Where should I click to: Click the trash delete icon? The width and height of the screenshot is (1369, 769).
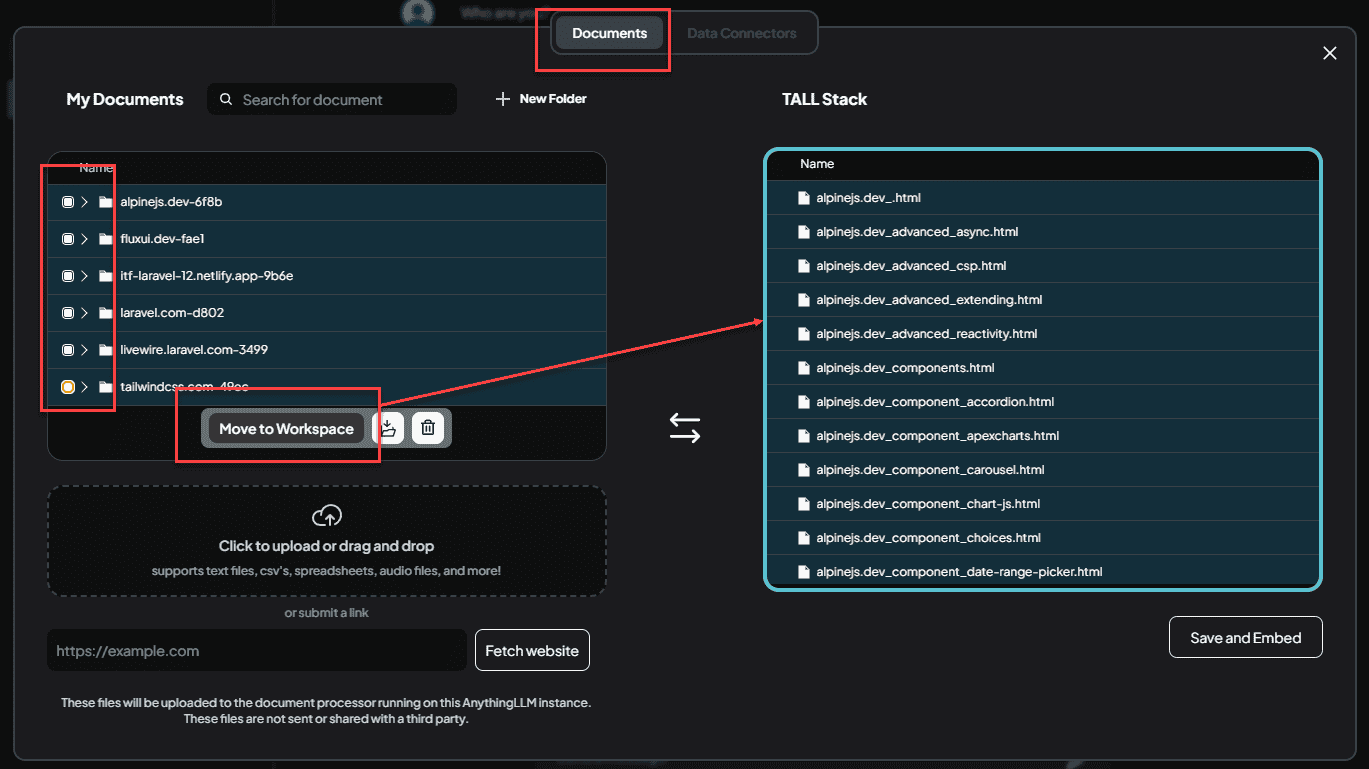(428, 428)
